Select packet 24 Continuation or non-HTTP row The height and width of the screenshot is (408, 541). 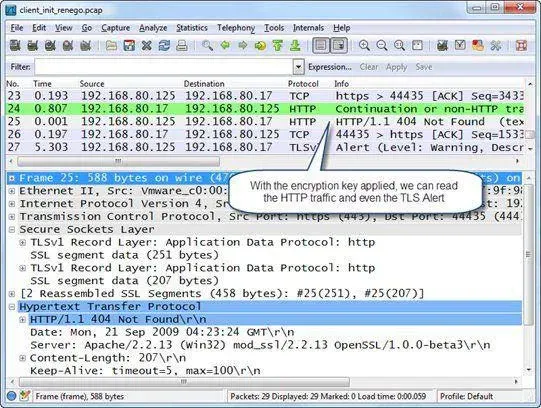tap(265, 109)
